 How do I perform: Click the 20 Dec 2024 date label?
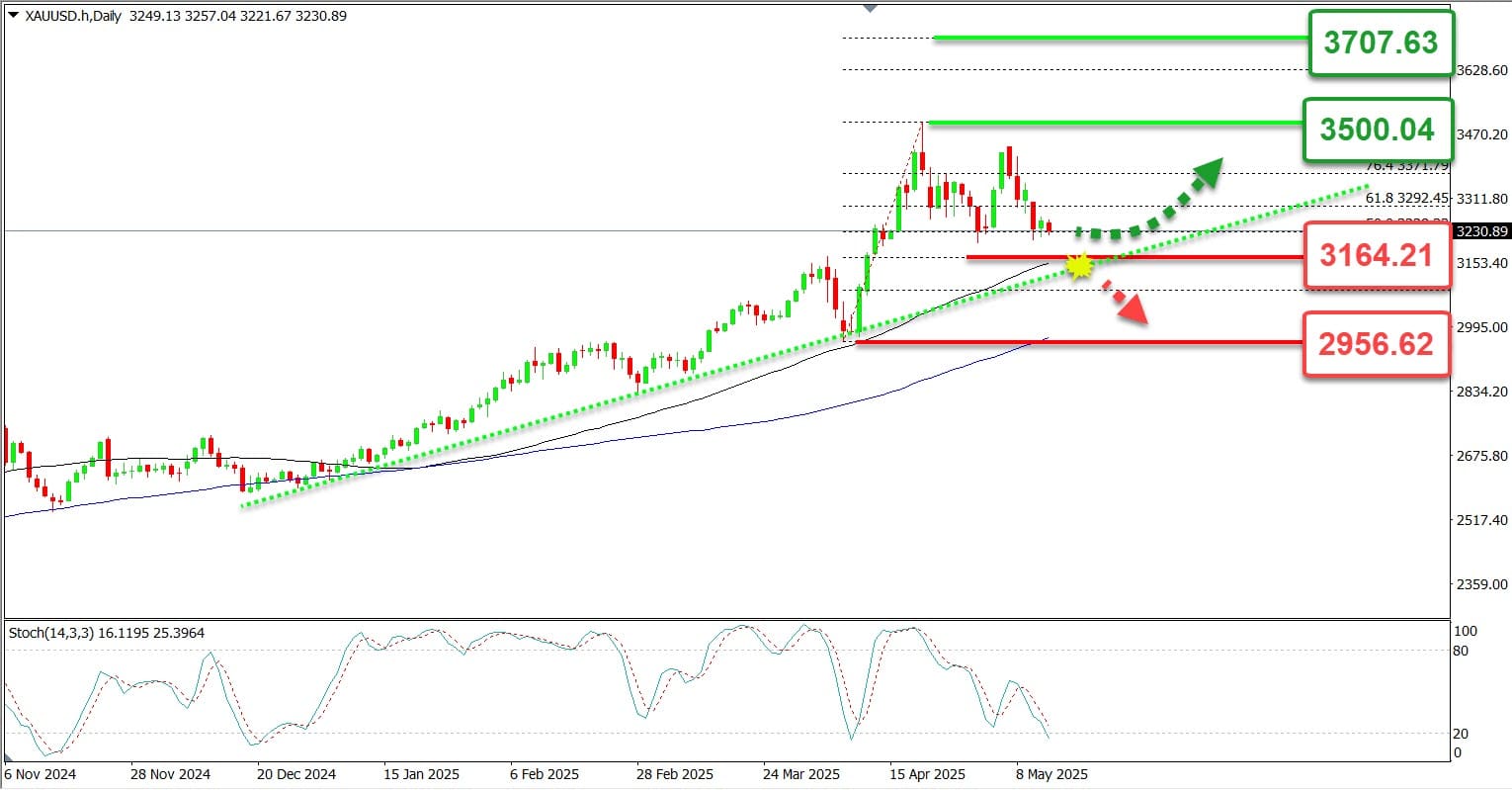point(295,774)
